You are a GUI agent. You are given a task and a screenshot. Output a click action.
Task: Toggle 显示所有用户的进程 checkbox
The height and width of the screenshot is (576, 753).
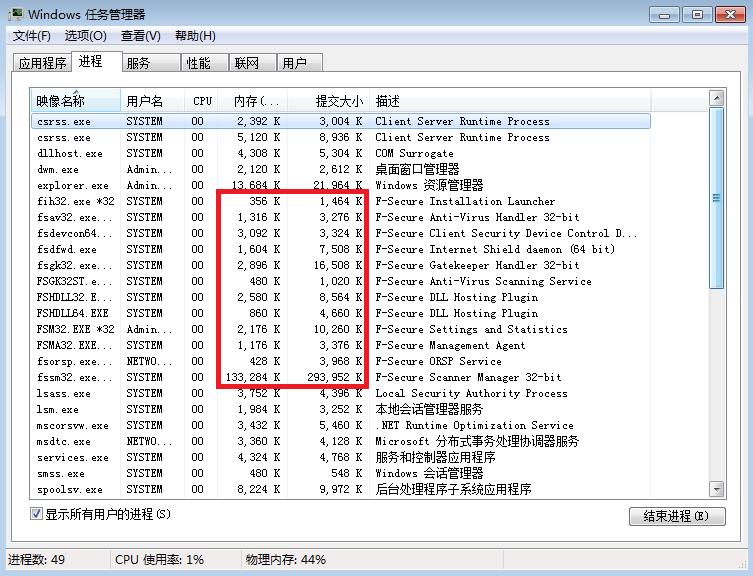tap(37, 514)
